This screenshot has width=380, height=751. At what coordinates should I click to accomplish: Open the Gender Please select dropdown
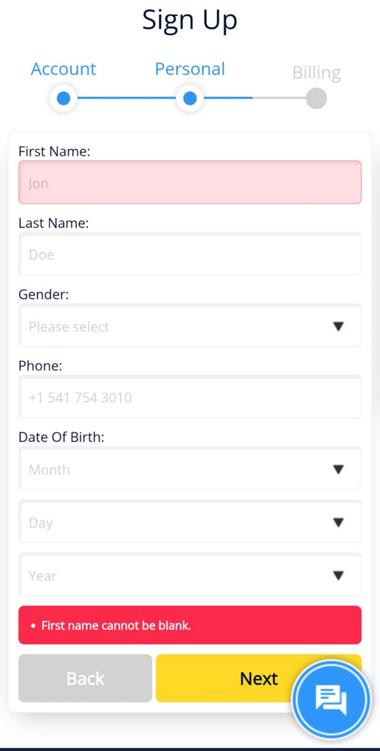[x=190, y=326]
